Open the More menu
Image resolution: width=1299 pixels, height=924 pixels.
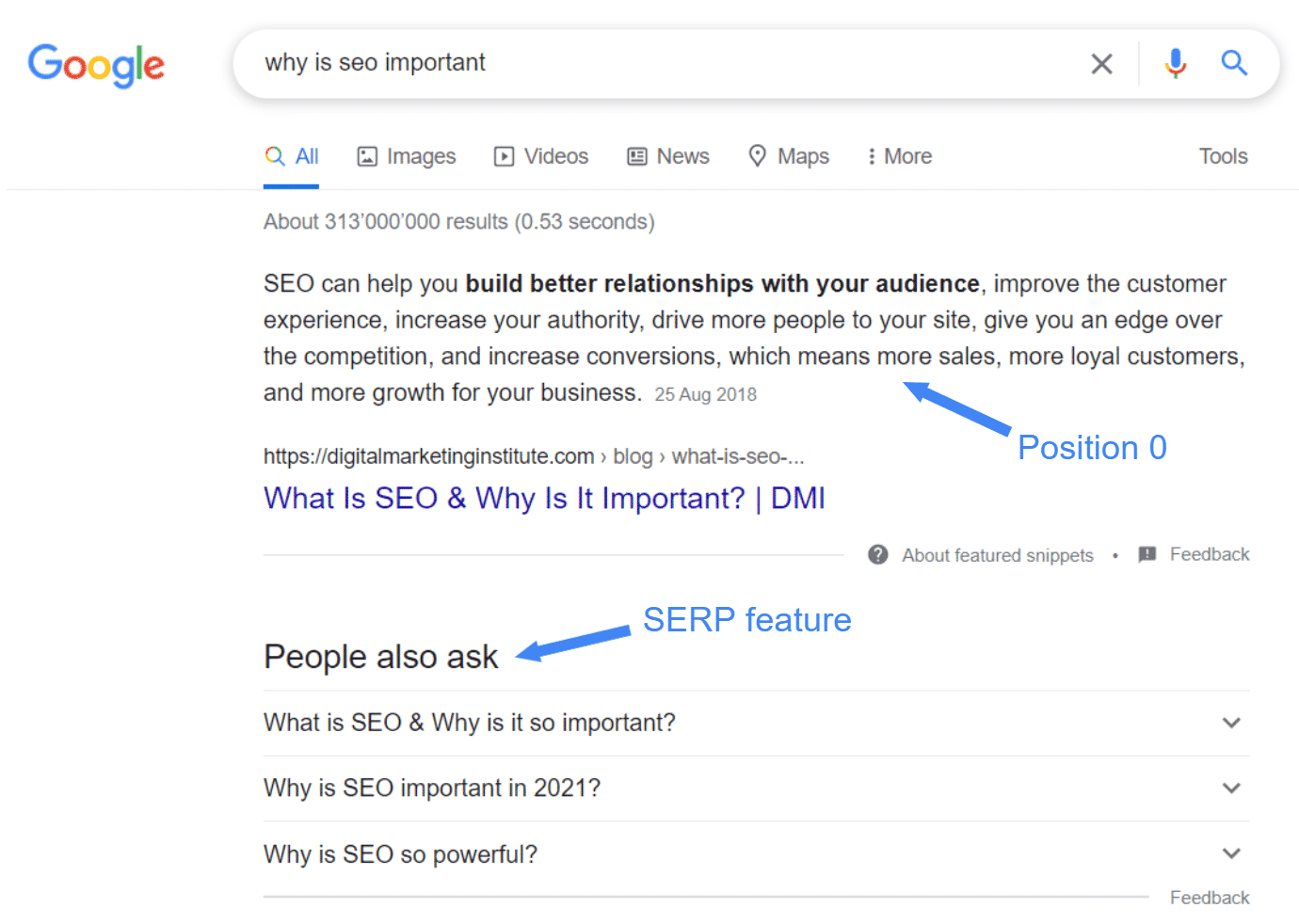coord(899,156)
